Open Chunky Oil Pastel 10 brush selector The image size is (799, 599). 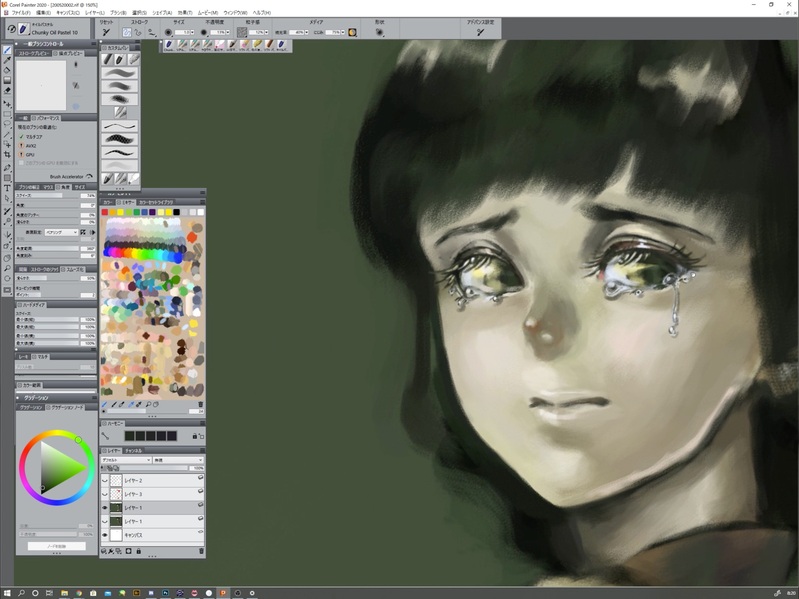[x=23, y=29]
